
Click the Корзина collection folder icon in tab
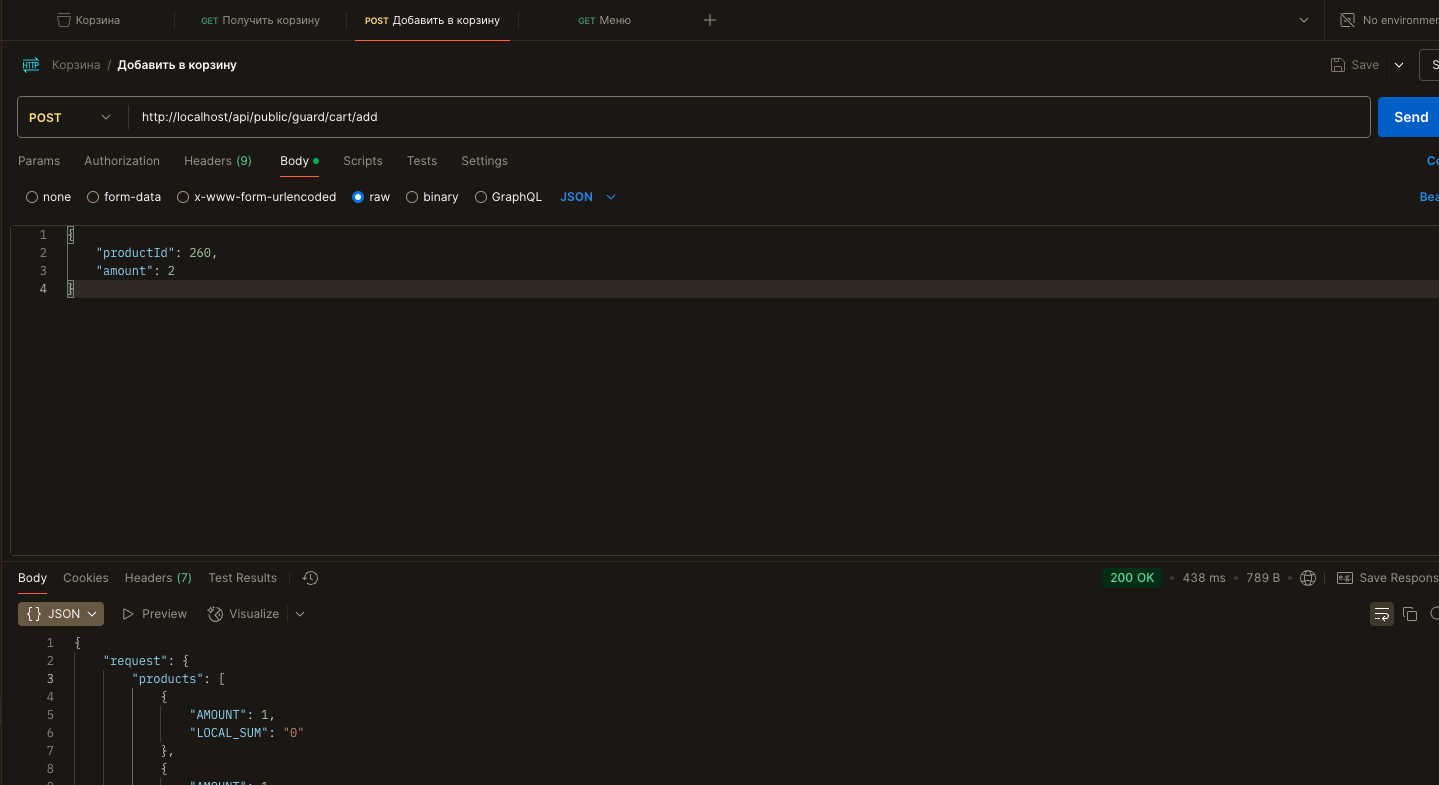tap(64, 20)
